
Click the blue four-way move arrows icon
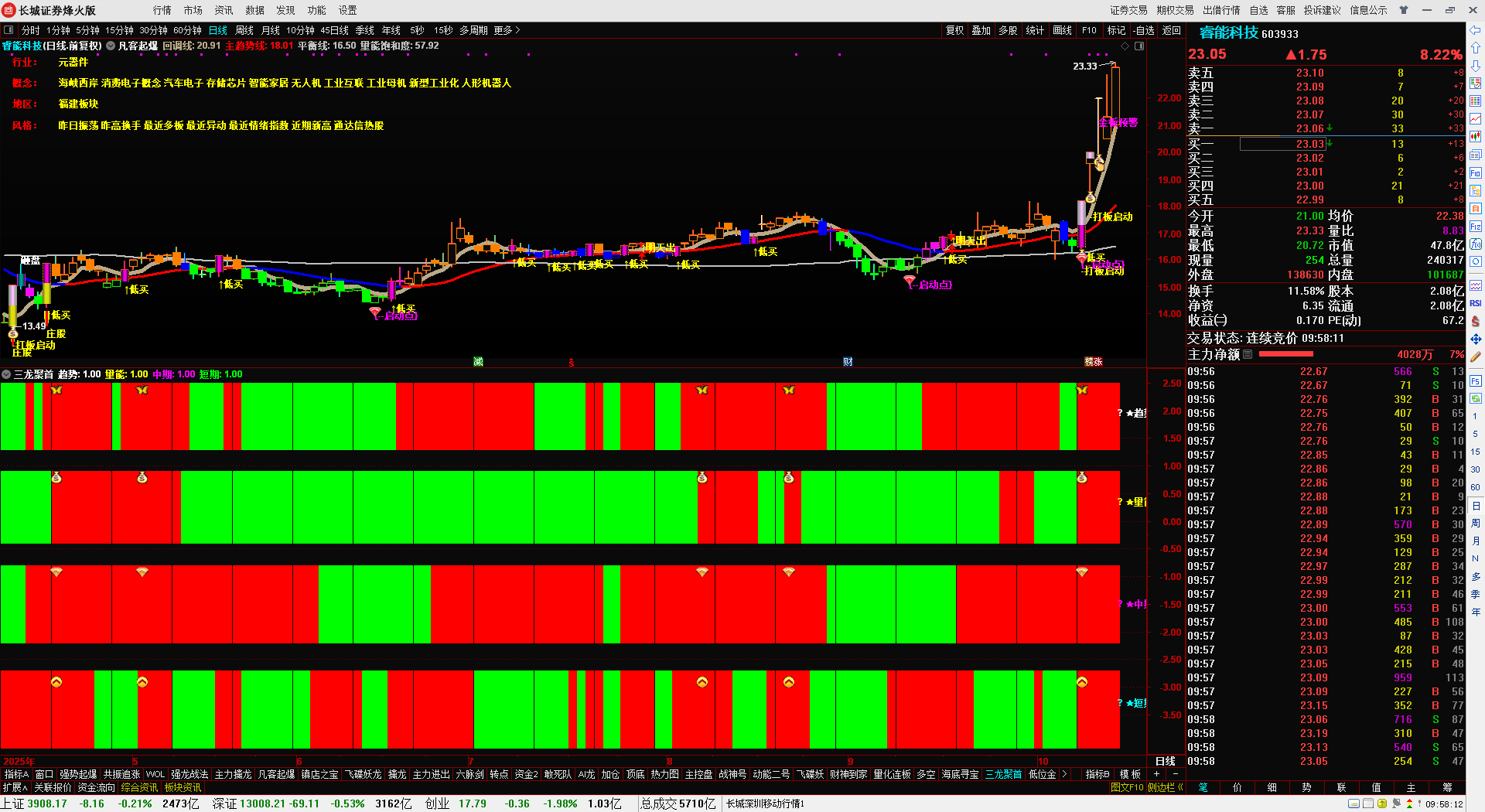(x=1475, y=339)
